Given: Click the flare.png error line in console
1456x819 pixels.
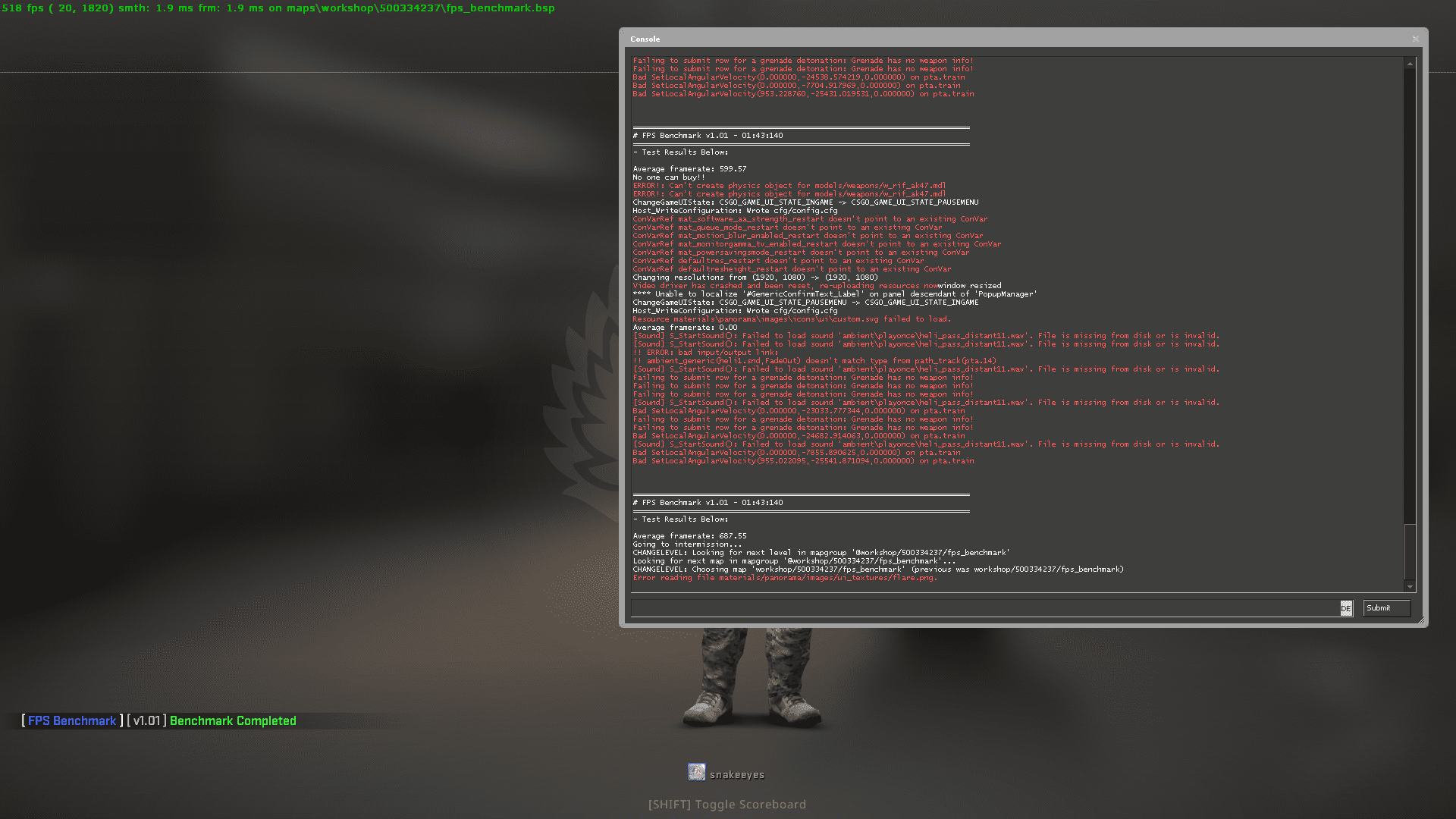Looking at the screenshot, I should click(x=785, y=578).
